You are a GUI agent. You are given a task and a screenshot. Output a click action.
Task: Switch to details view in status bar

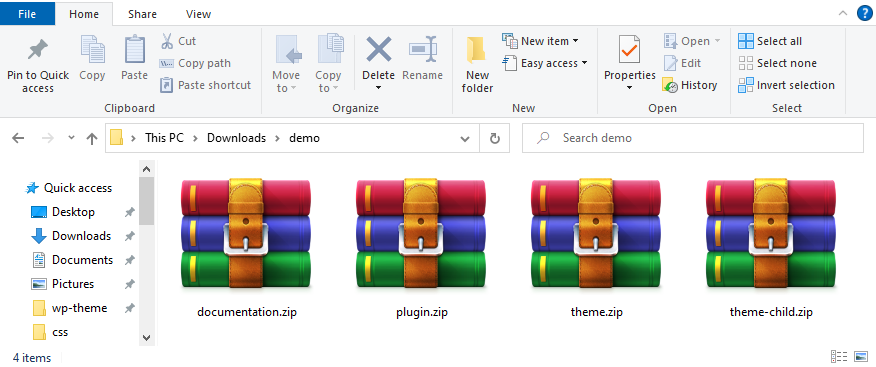pyautogui.click(x=839, y=356)
